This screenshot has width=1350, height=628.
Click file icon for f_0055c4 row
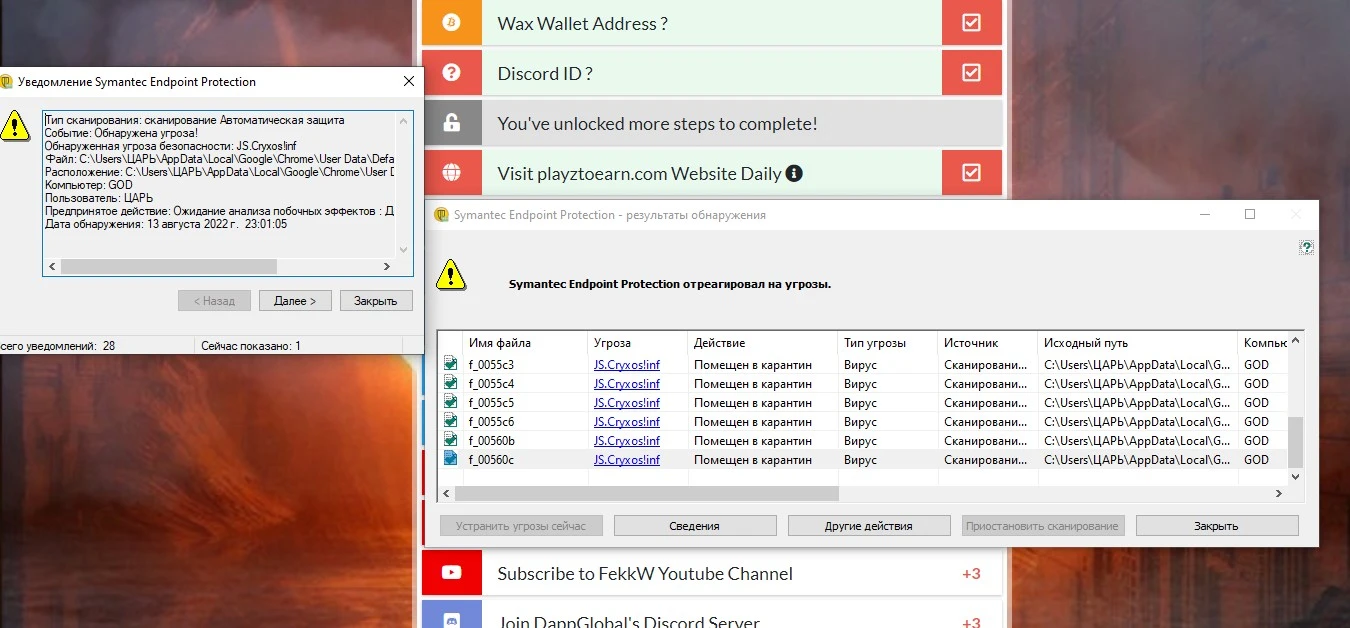click(451, 383)
